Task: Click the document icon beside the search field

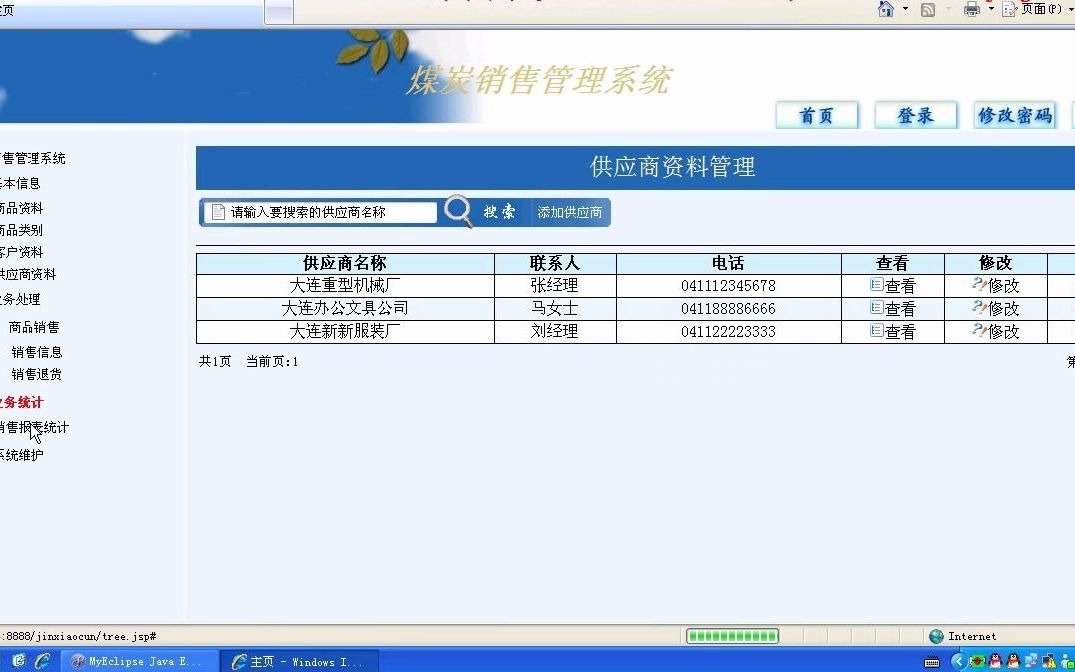Action: [218, 211]
